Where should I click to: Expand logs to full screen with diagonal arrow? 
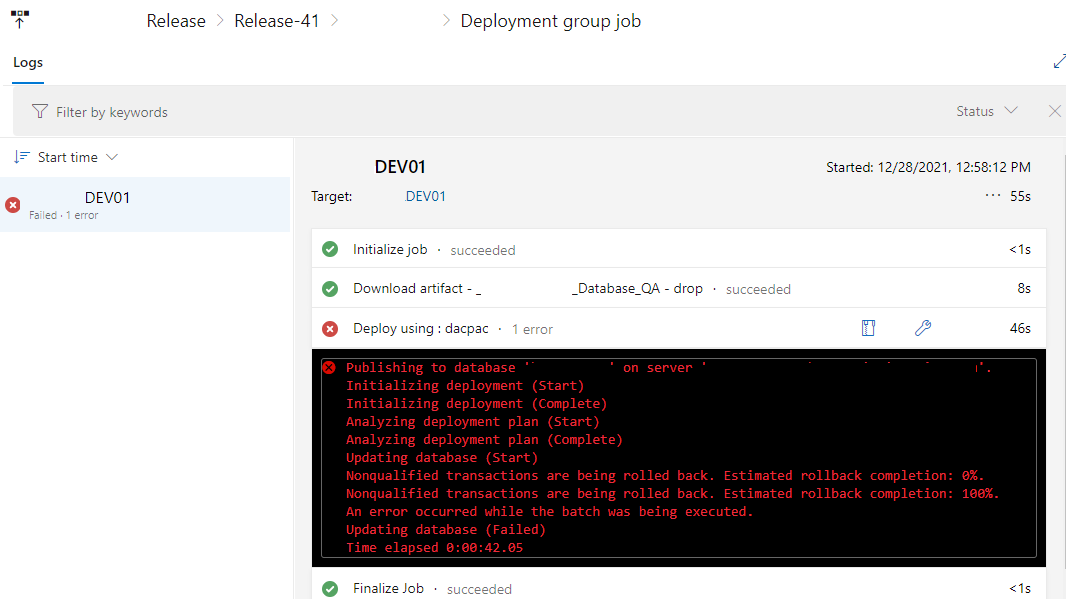(1059, 61)
